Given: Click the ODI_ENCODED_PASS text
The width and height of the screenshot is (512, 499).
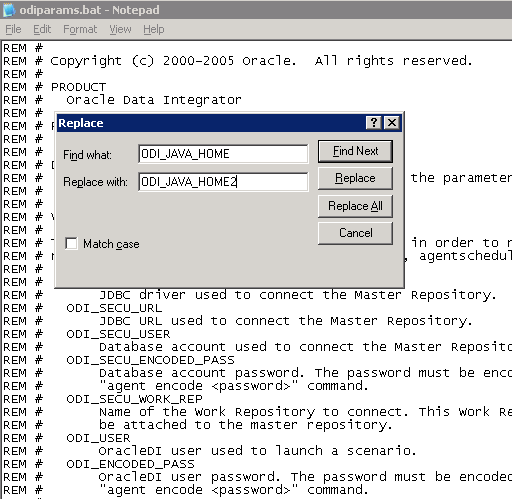Looking at the screenshot, I should pyautogui.click(x=130, y=464).
